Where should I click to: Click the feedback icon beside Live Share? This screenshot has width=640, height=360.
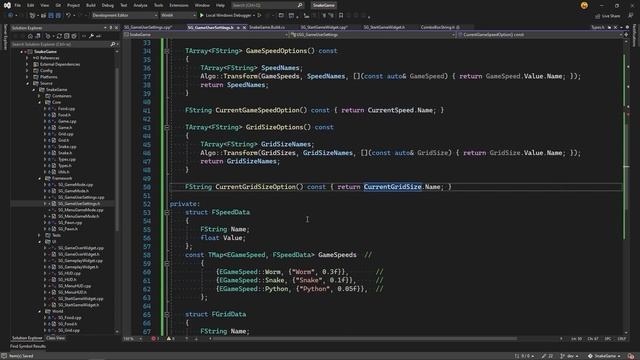pyautogui.click(x=631, y=16)
